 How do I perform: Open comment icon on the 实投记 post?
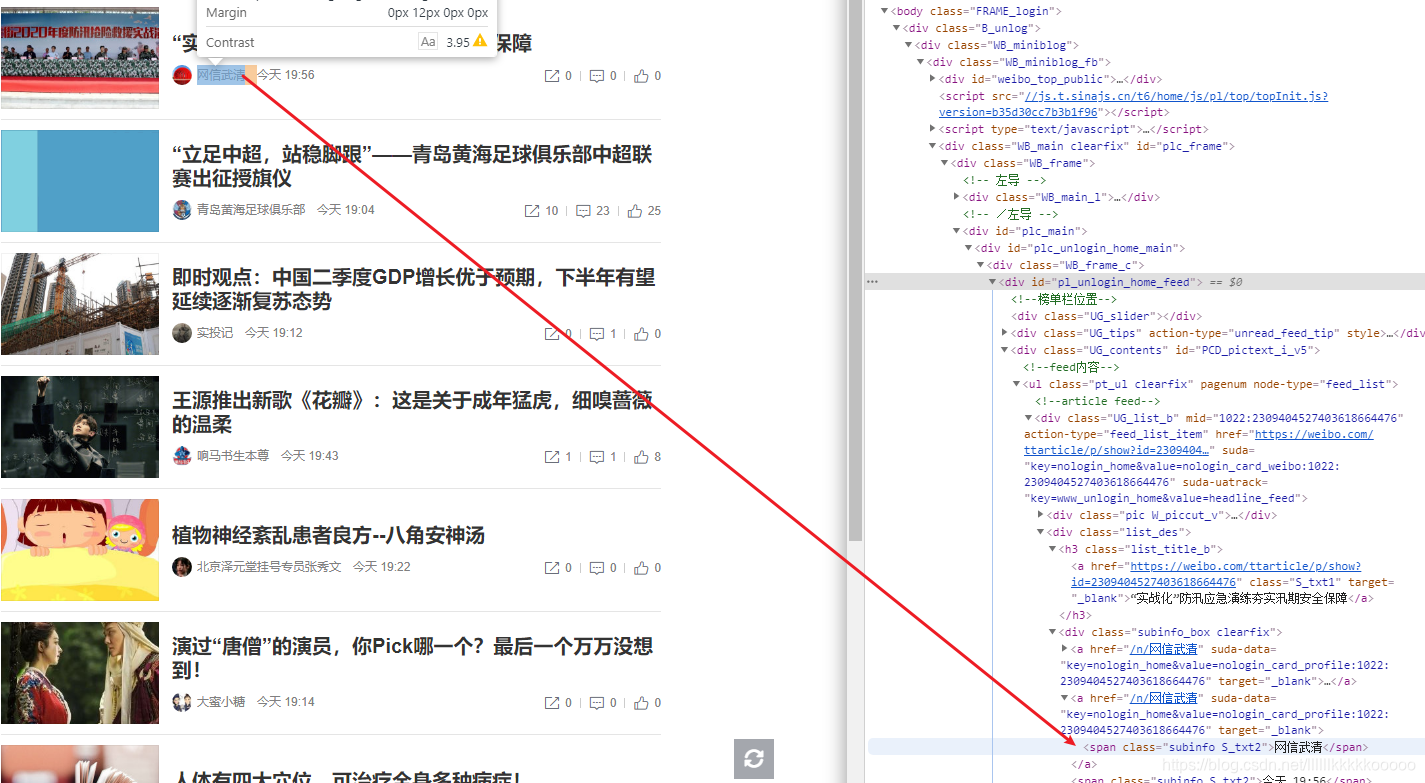(x=597, y=334)
